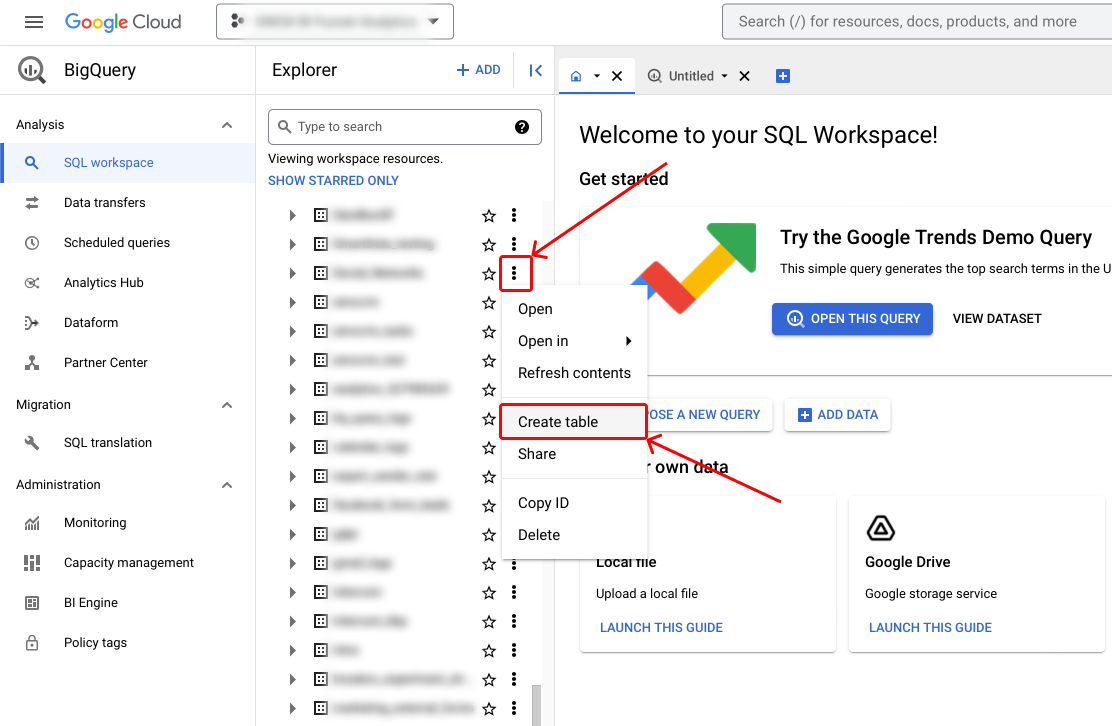Add a new query tab
The image size is (1112, 726).
pos(783,76)
